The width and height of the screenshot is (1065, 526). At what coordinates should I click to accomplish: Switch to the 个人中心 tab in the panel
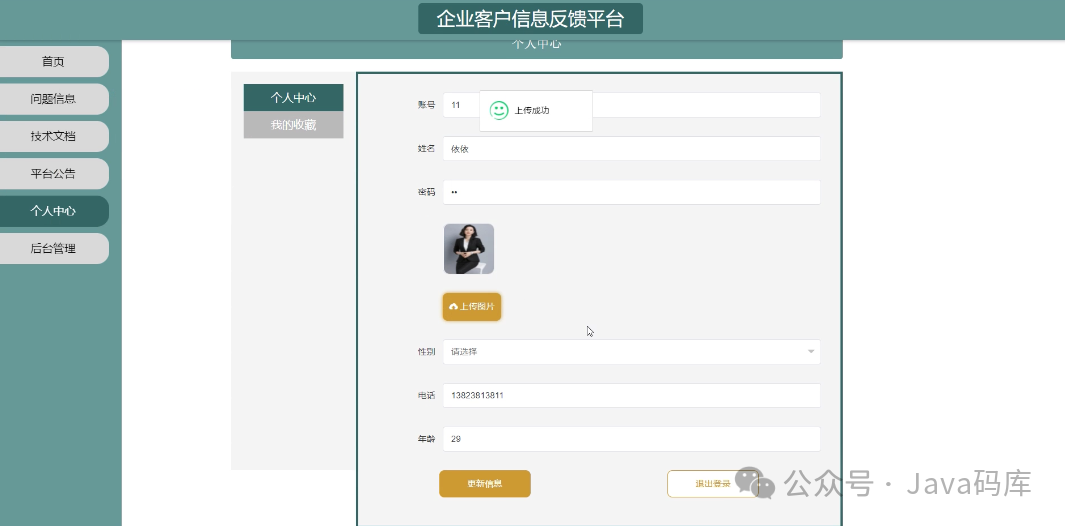coord(293,97)
